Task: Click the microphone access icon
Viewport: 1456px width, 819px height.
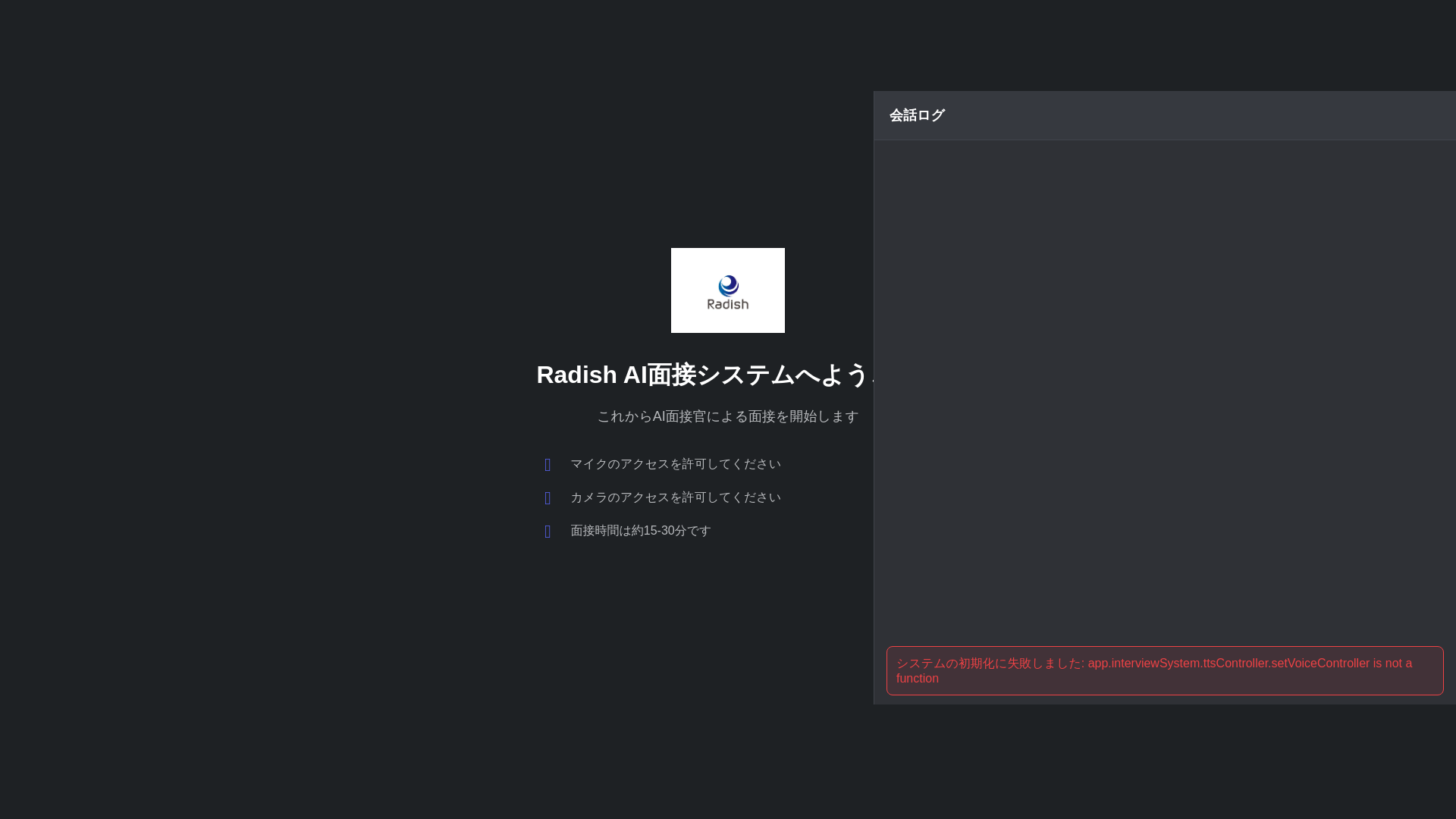Action: tap(548, 465)
